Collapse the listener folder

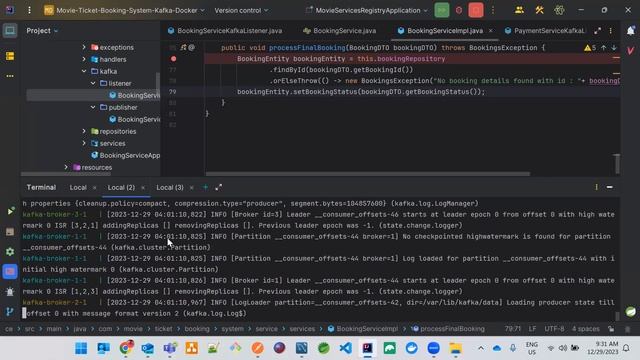click(93, 83)
